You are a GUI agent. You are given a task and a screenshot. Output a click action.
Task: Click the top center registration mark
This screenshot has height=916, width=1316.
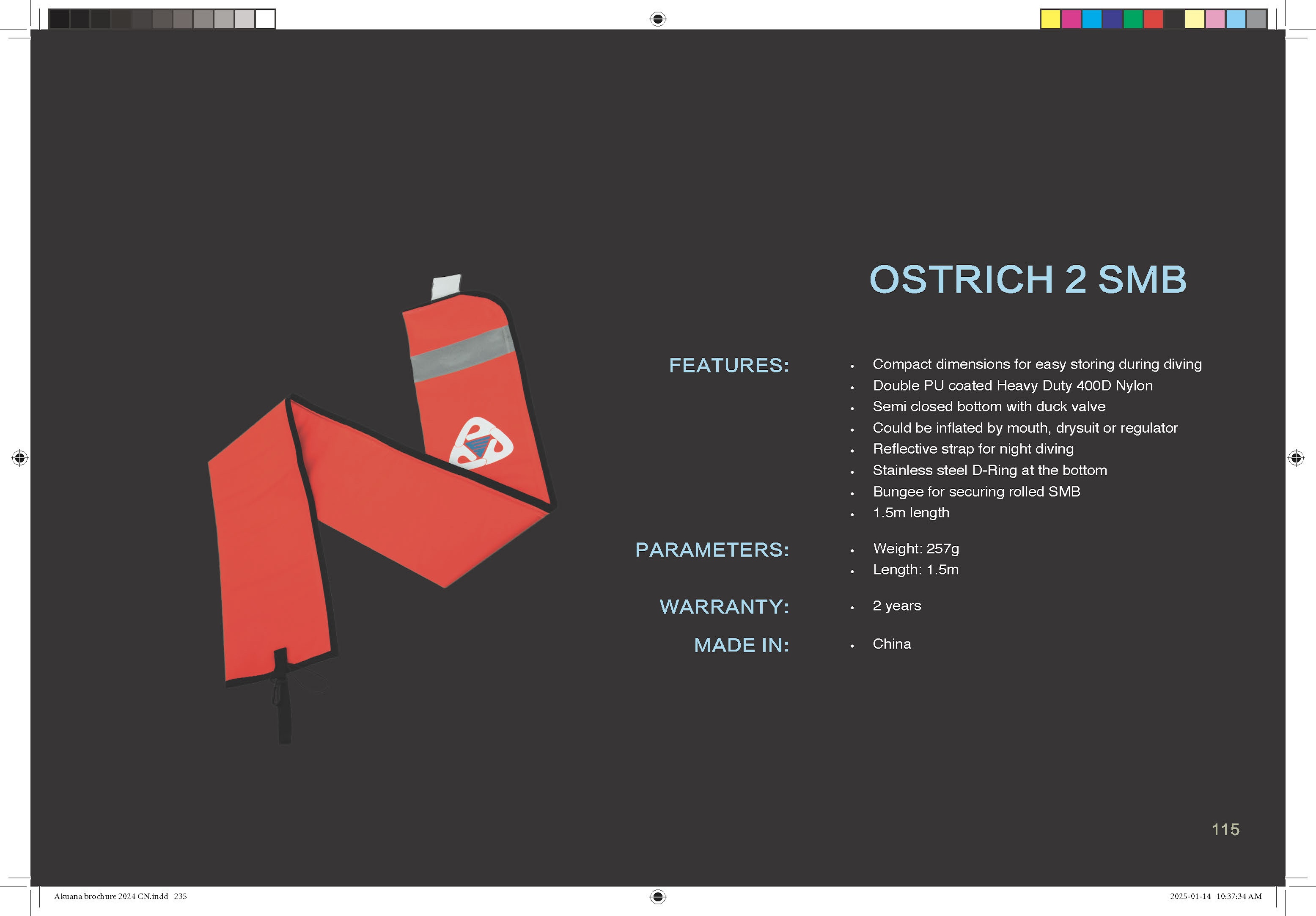[x=657, y=19]
